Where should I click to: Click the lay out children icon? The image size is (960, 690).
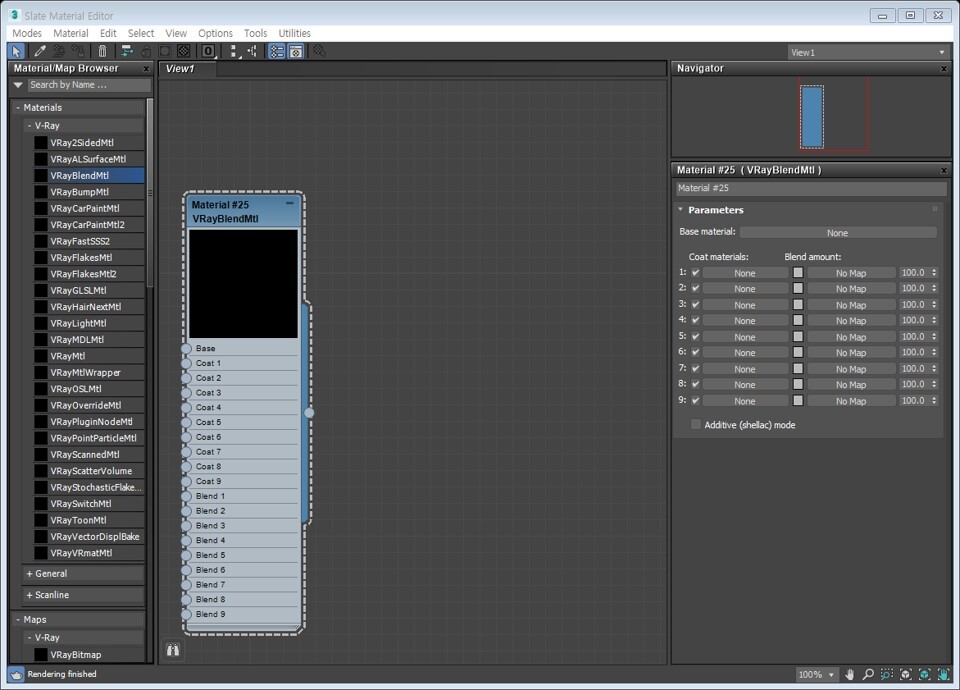pyautogui.click(x=252, y=51)
